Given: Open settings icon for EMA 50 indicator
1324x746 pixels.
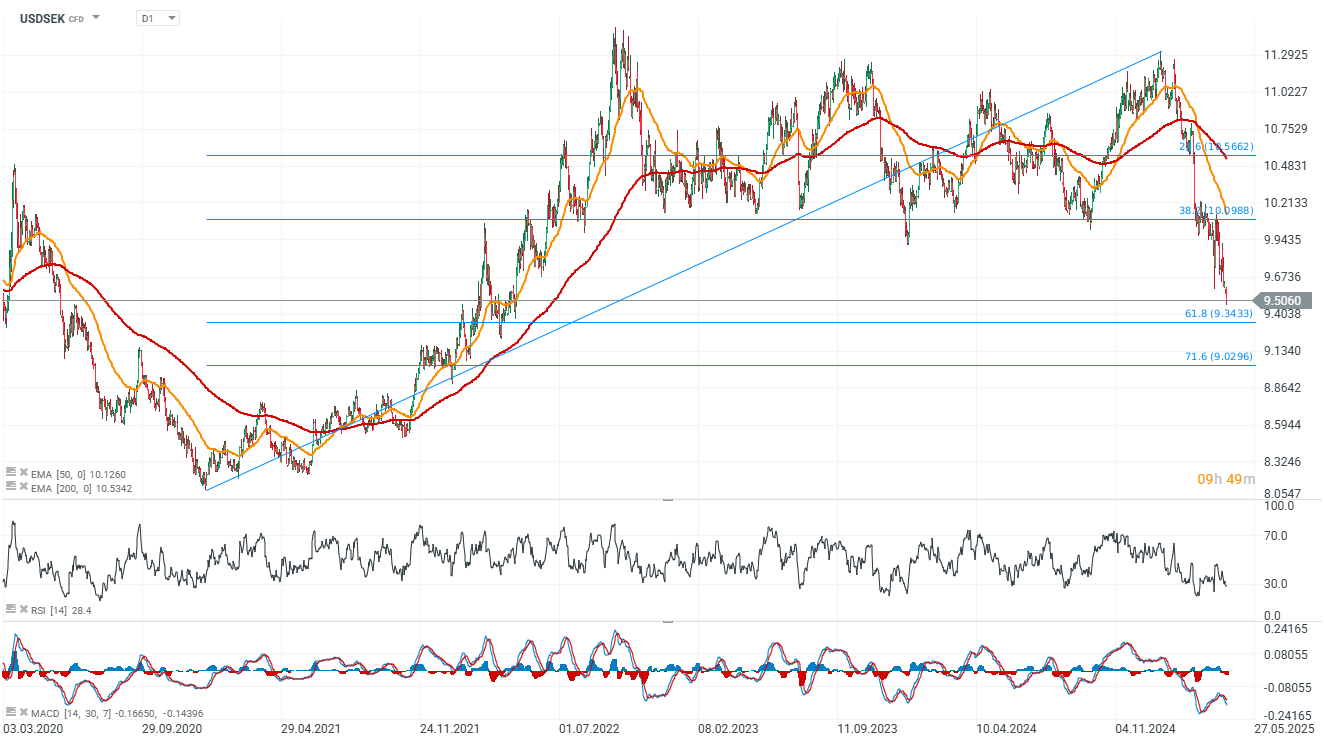Looking at the screenshot, I should click(x=10, y=474).
